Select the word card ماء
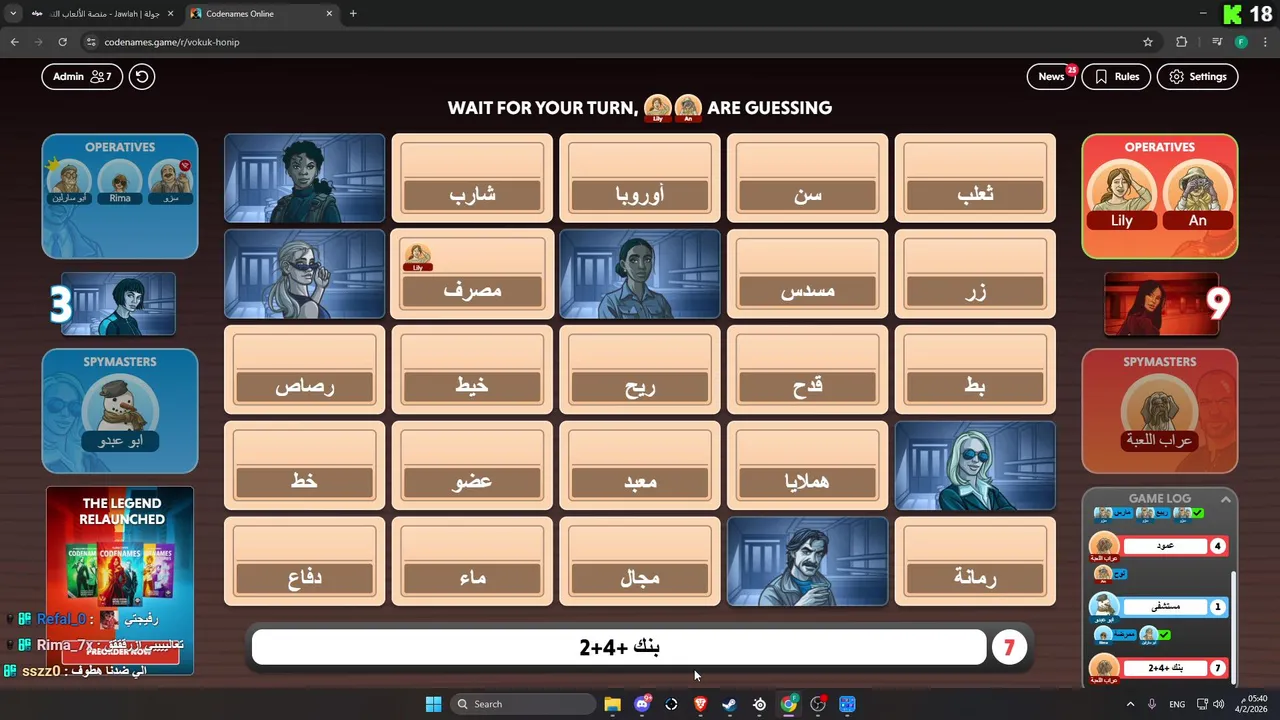Viewport: 1280px width, 720px height. [472, 562]
